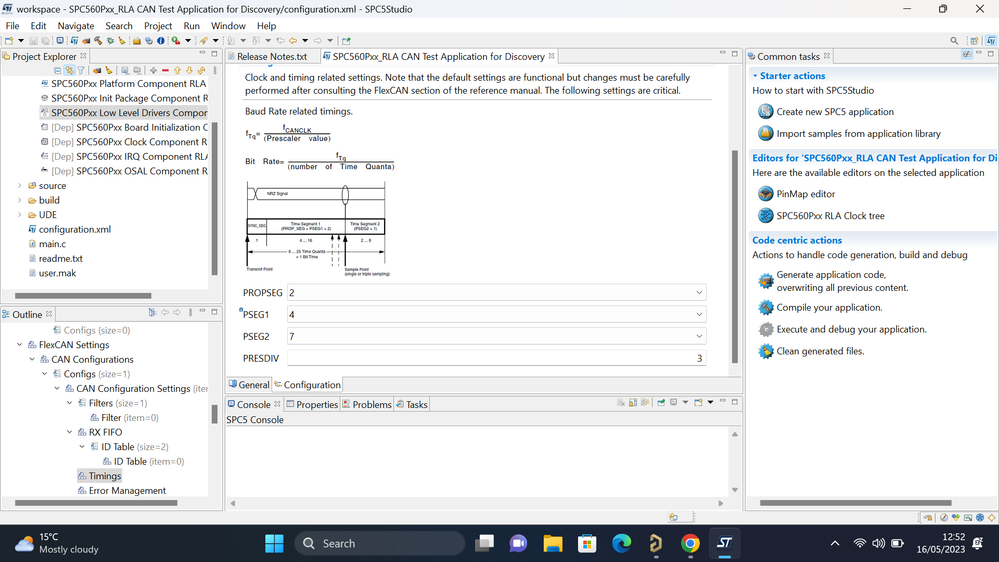Open Microsoft Edge from Windows taskbar

coord(621,544)
